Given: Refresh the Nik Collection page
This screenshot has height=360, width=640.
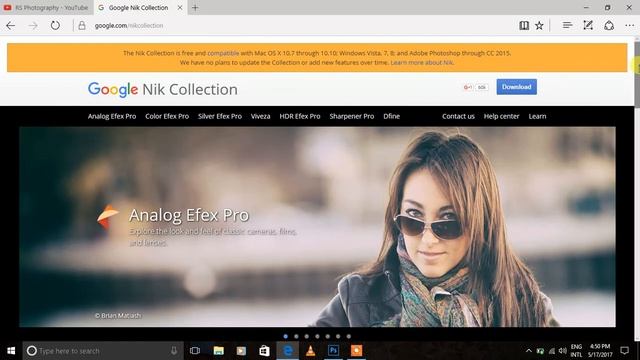Looking at the screenshot, I should (55, 25).
